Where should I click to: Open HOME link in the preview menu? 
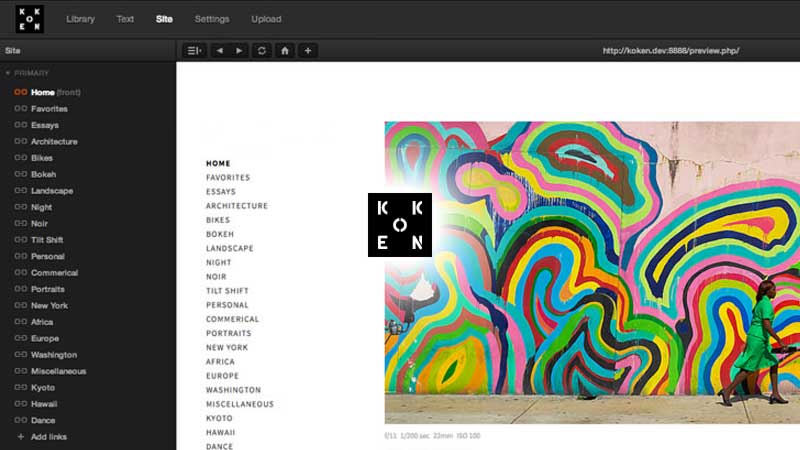[x=218, y=163]
